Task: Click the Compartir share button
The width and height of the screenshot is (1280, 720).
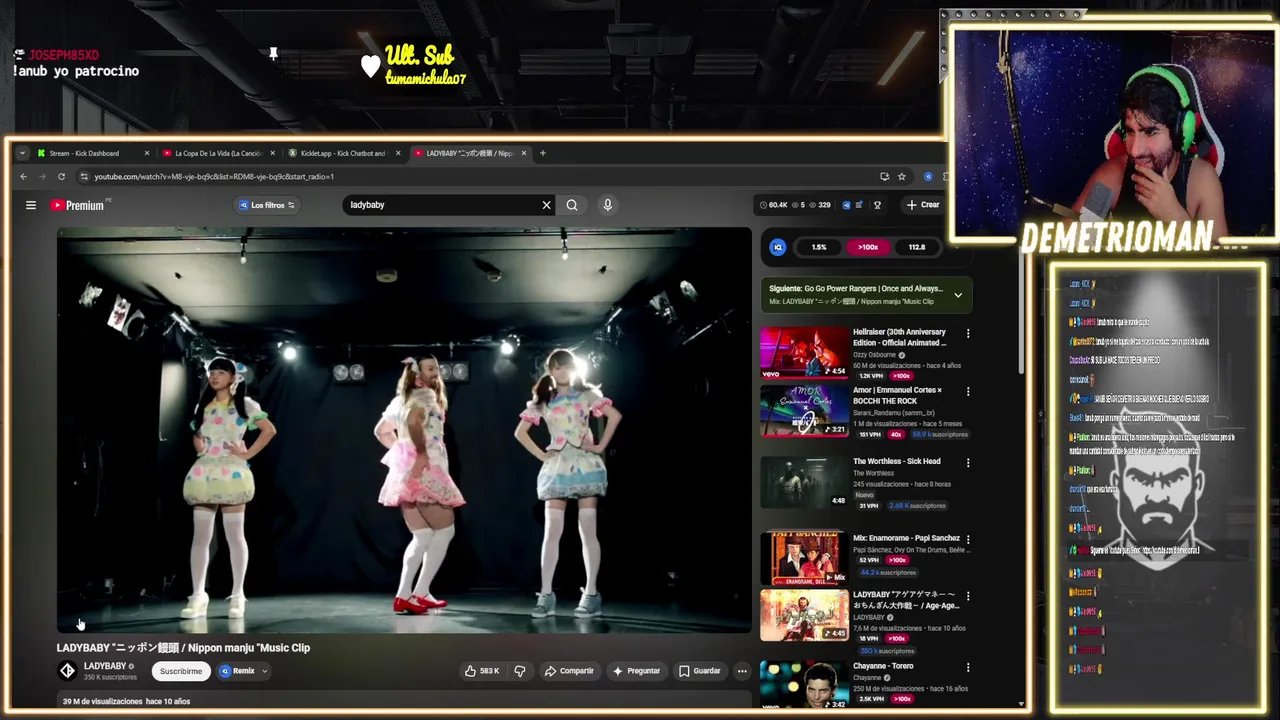Action: pyautogui.click(x=569, y=671)
